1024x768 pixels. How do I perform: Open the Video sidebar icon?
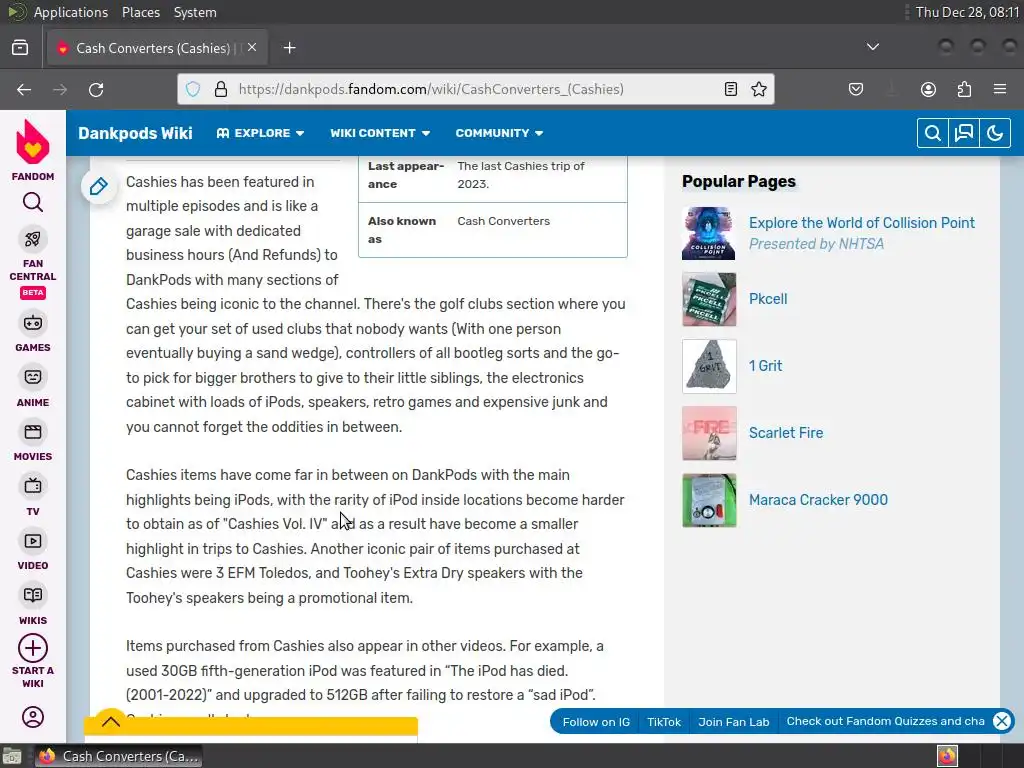pyautogui.click(x=33, y=541)
